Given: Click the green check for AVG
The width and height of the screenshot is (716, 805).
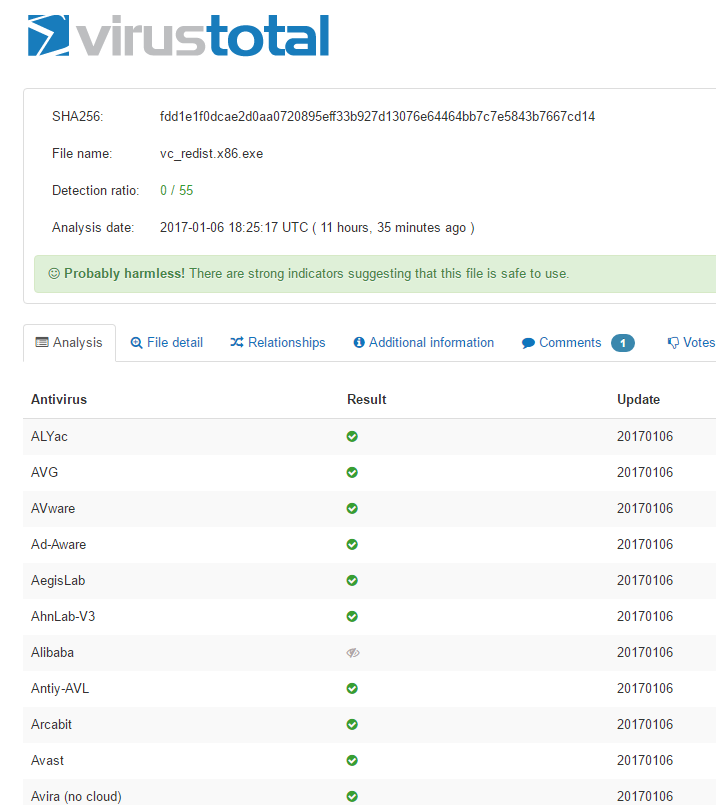Looking at the screenshot, I should point(352,472).
